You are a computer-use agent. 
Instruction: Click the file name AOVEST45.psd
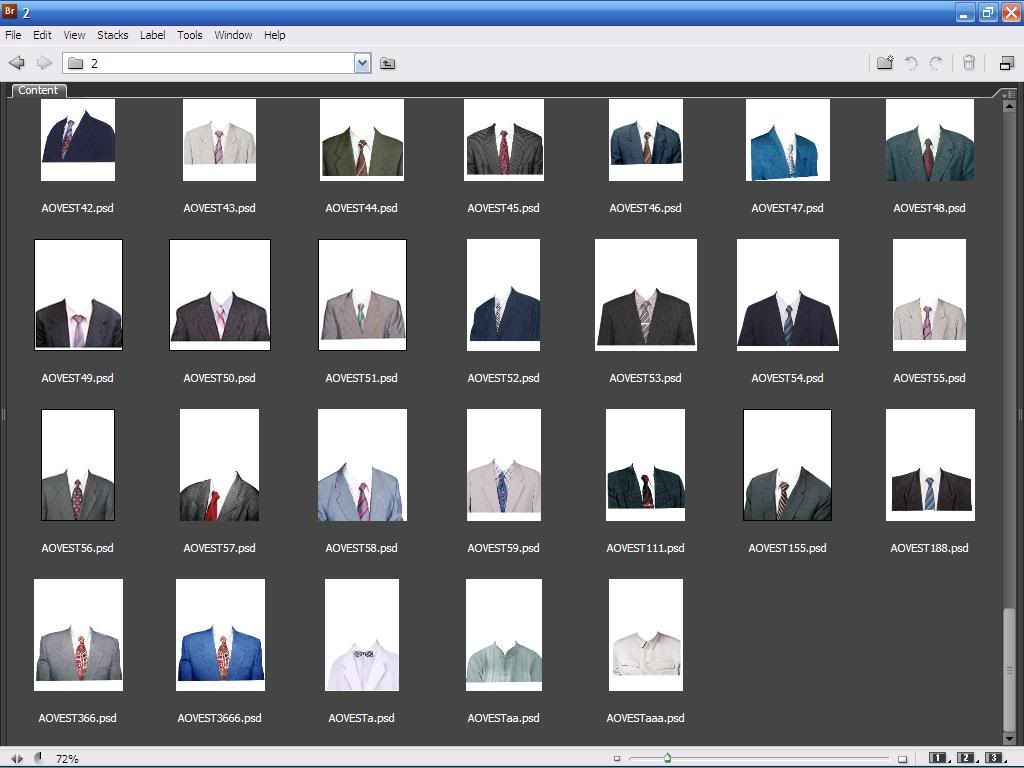[504, 208]
